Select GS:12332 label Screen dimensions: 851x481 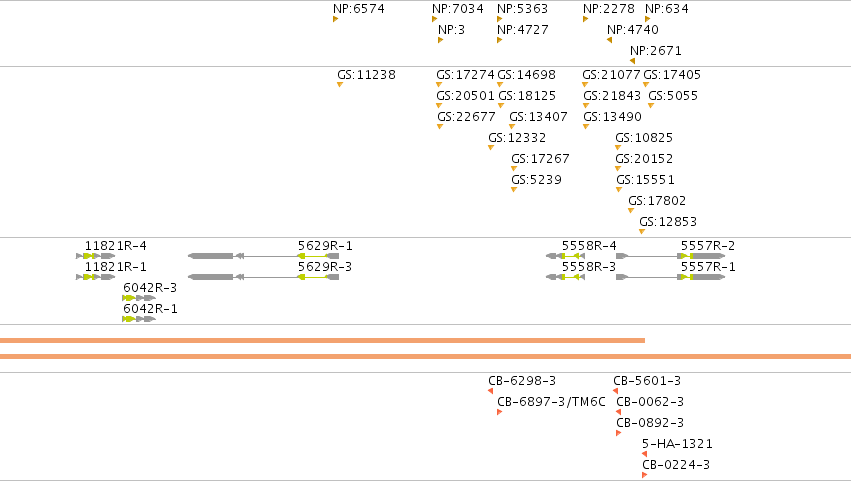[517, 138]
